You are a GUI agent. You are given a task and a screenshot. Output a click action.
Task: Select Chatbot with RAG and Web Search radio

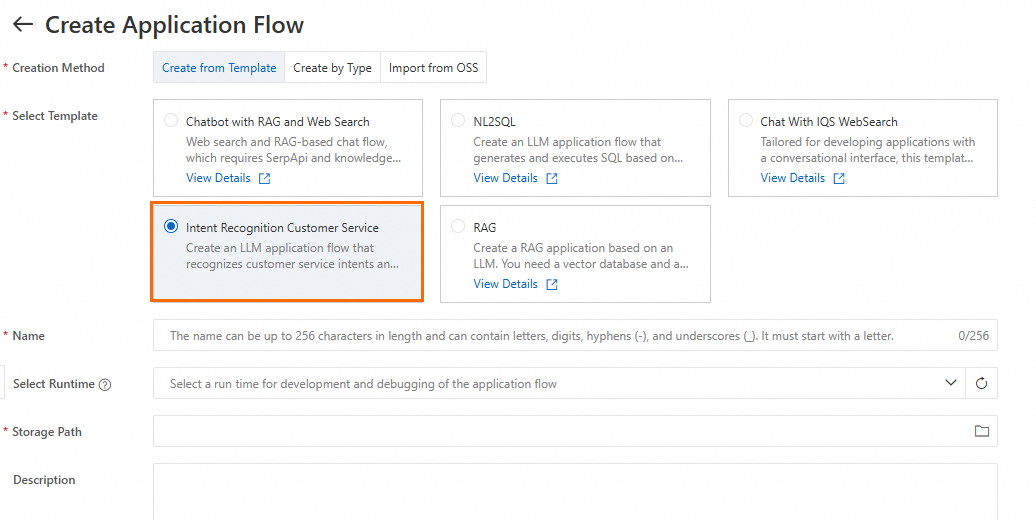[171, 121]
